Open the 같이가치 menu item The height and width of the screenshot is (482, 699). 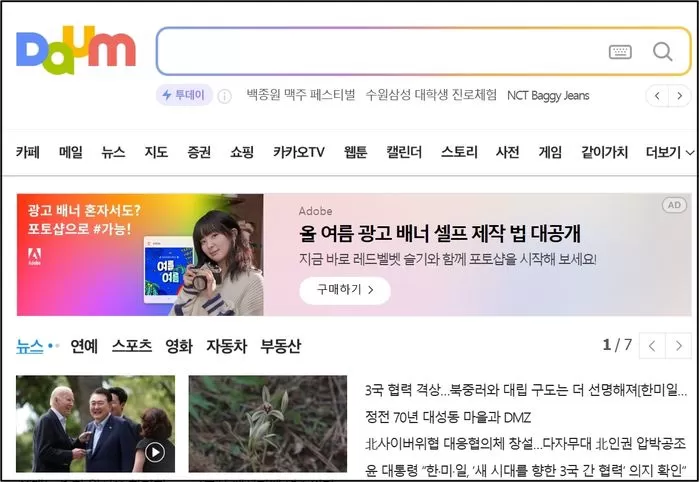[604, 152]
